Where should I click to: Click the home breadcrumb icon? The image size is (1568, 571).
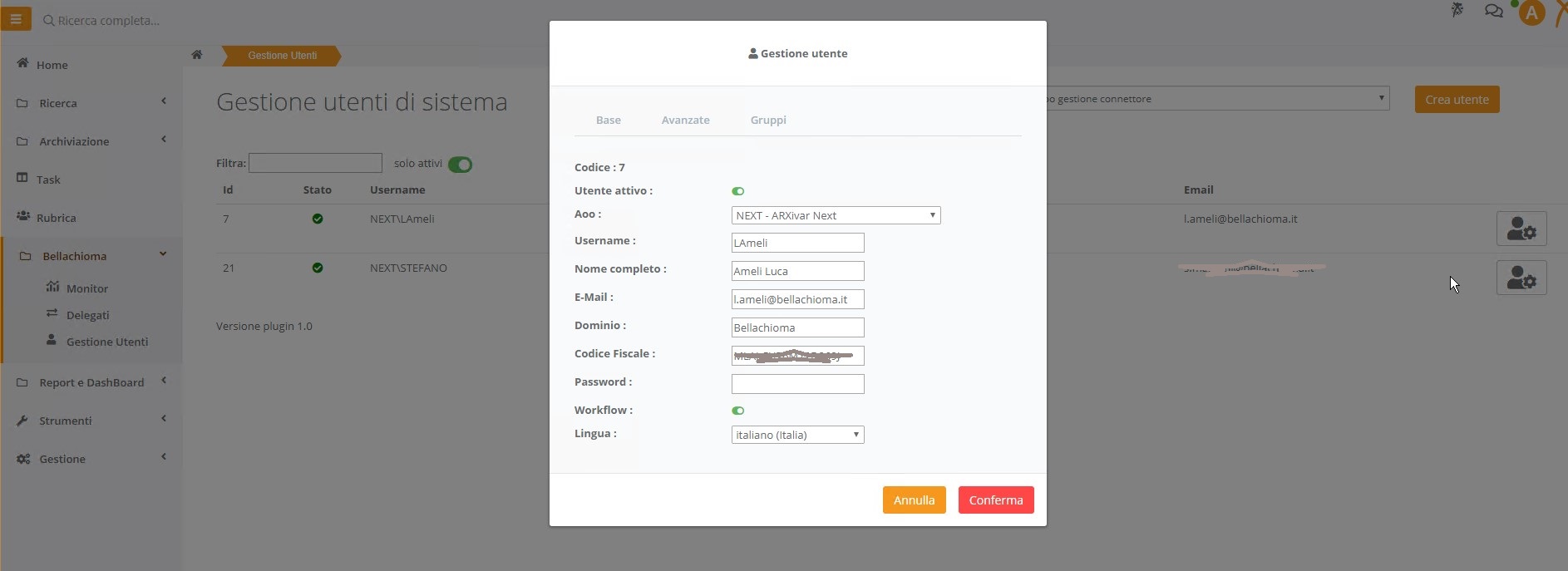(x=197, y=55)
